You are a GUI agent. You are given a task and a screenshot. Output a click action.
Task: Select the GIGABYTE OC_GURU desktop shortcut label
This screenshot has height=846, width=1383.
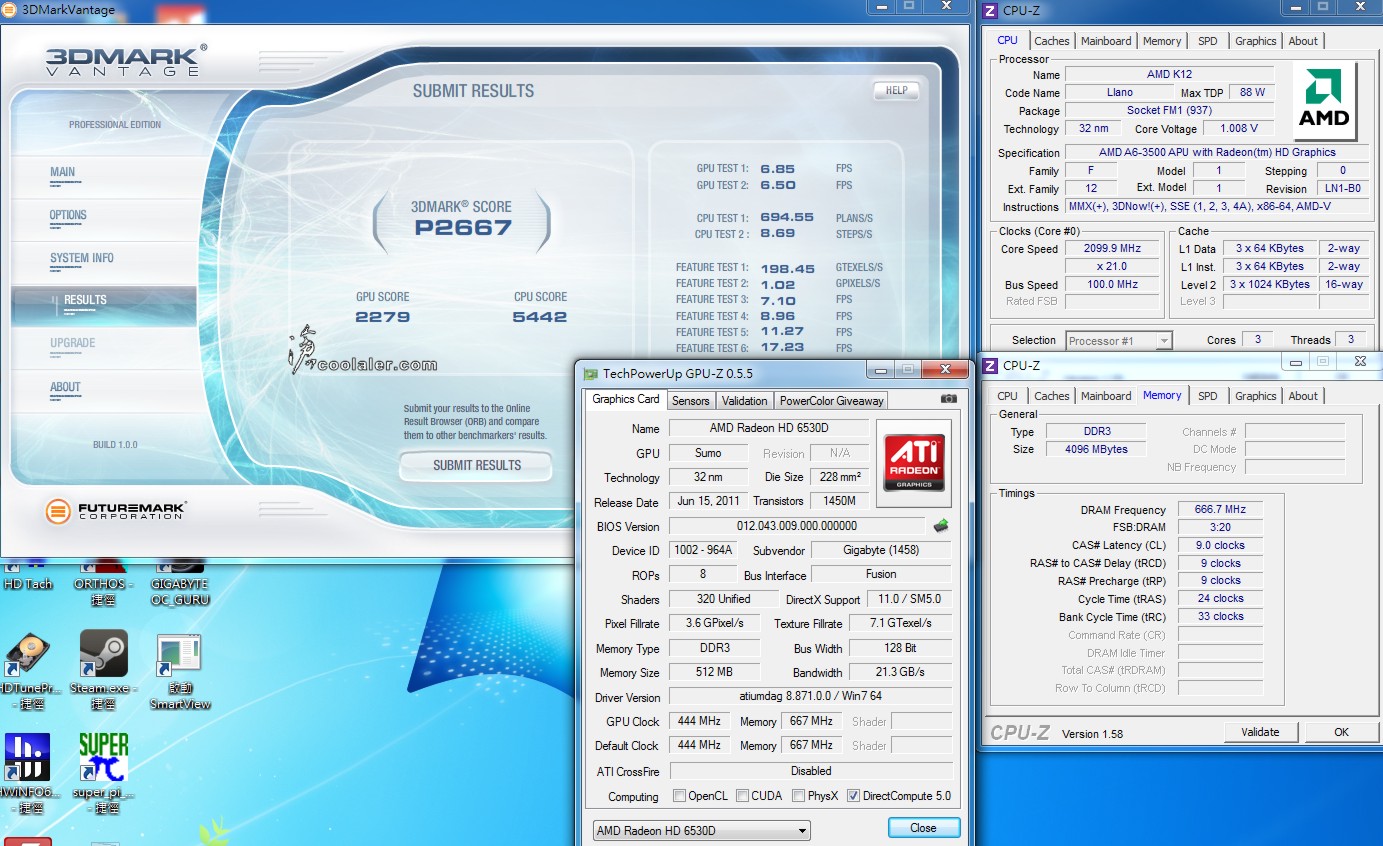click(x=180, y=591)
